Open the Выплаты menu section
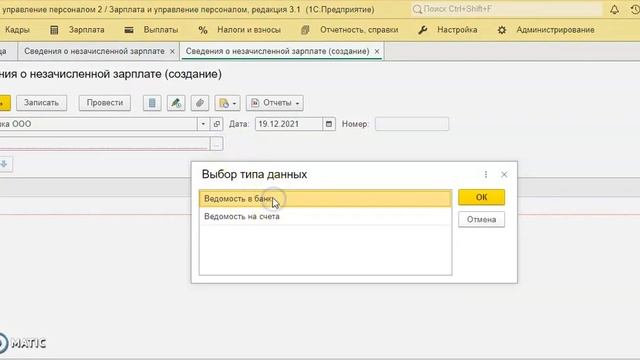640x360 pixels. (161, 30)
